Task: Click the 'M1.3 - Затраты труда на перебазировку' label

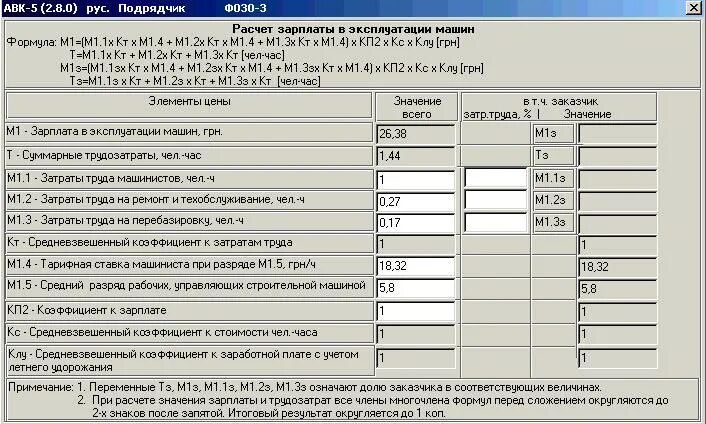Action: click(x=190, y=221)
